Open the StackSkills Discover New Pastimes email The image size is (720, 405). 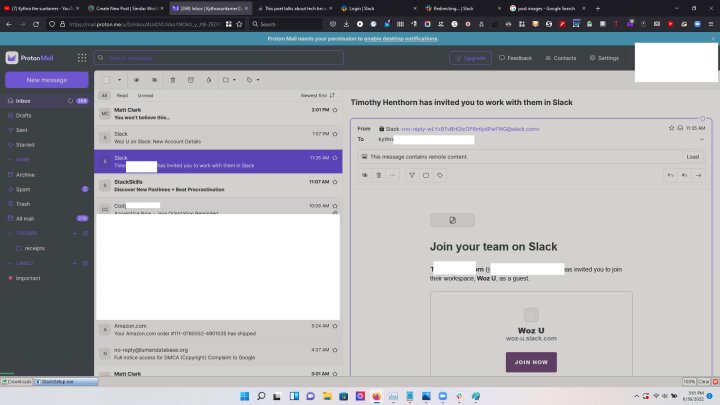click(x=218, y=186)
